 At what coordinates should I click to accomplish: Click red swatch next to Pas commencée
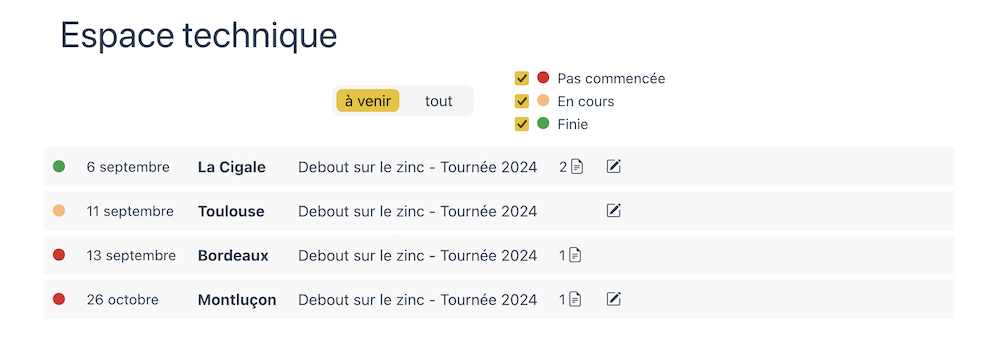[543, 78]
